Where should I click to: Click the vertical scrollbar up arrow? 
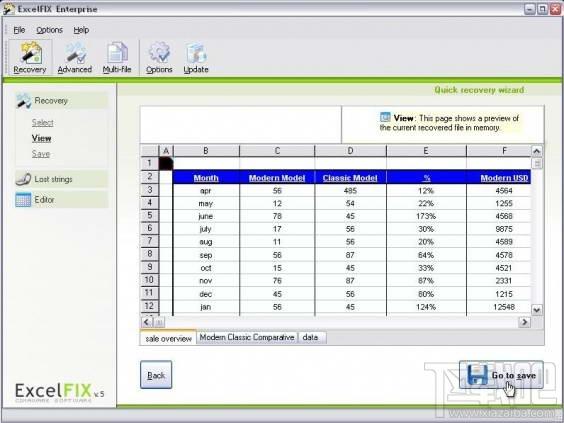[x=537, y=151]
